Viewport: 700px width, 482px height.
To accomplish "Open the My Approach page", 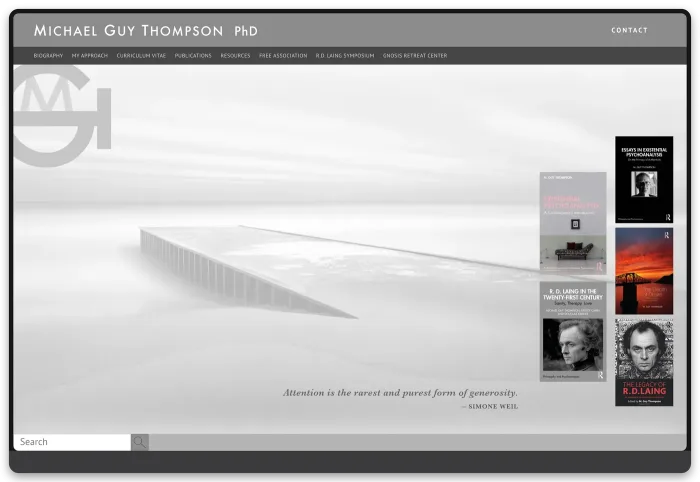I will pyautogui.click(x=90, y=56).
